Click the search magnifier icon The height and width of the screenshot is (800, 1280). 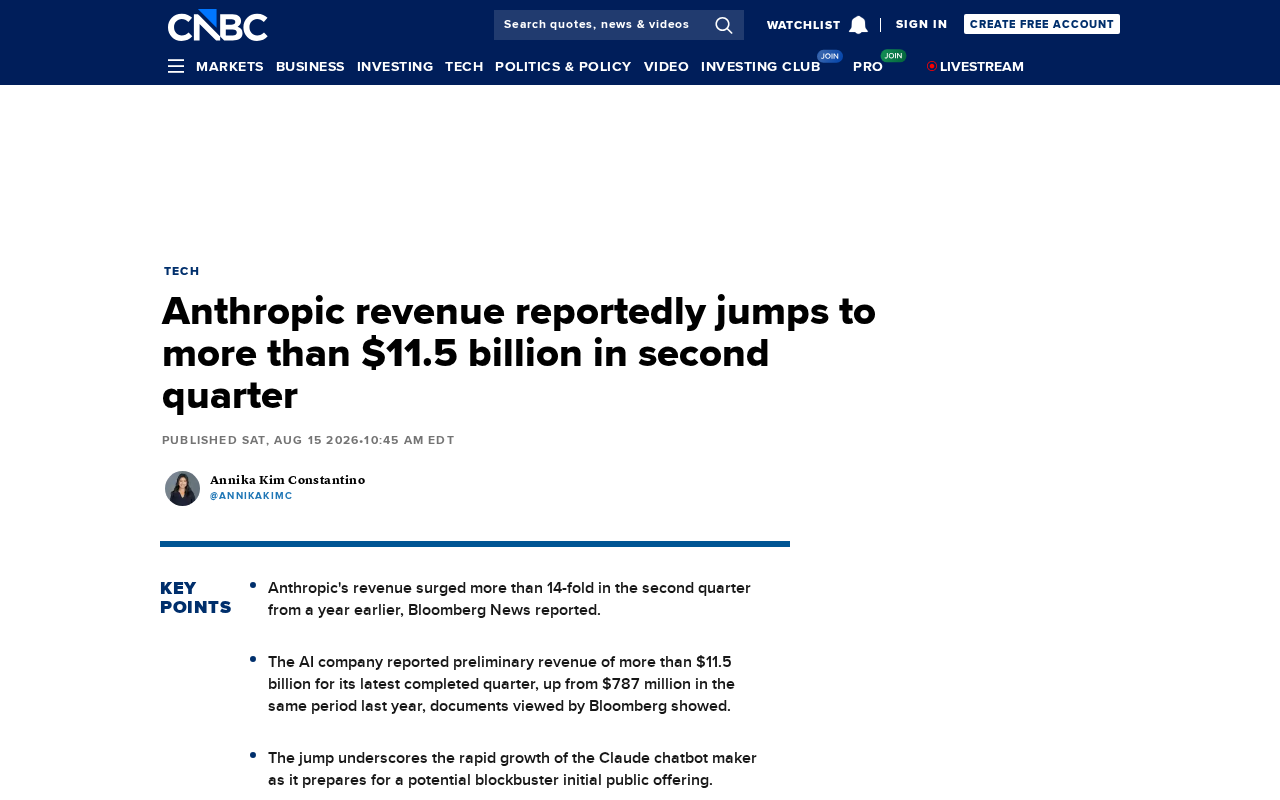724,25
